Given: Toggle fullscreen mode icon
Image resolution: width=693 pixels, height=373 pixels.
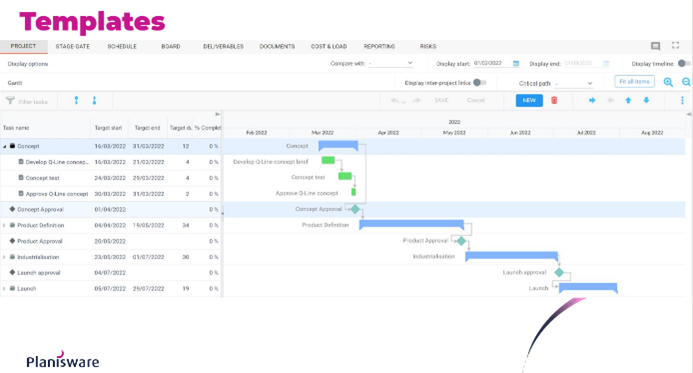Looking at the screenshot, I should click(x=675, y=46).
